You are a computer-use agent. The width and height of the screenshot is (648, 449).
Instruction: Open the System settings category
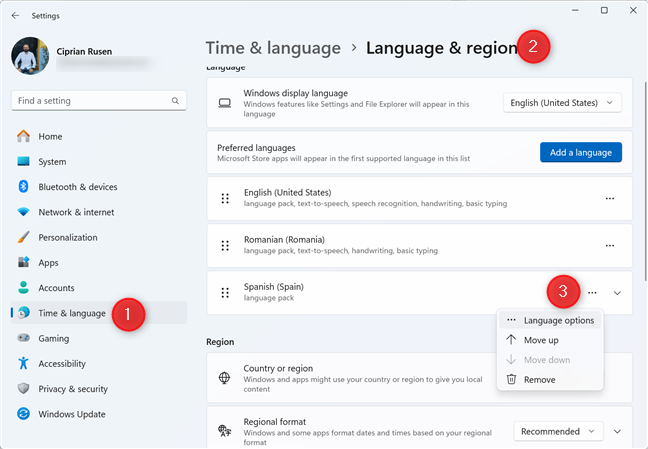[99, 162]
